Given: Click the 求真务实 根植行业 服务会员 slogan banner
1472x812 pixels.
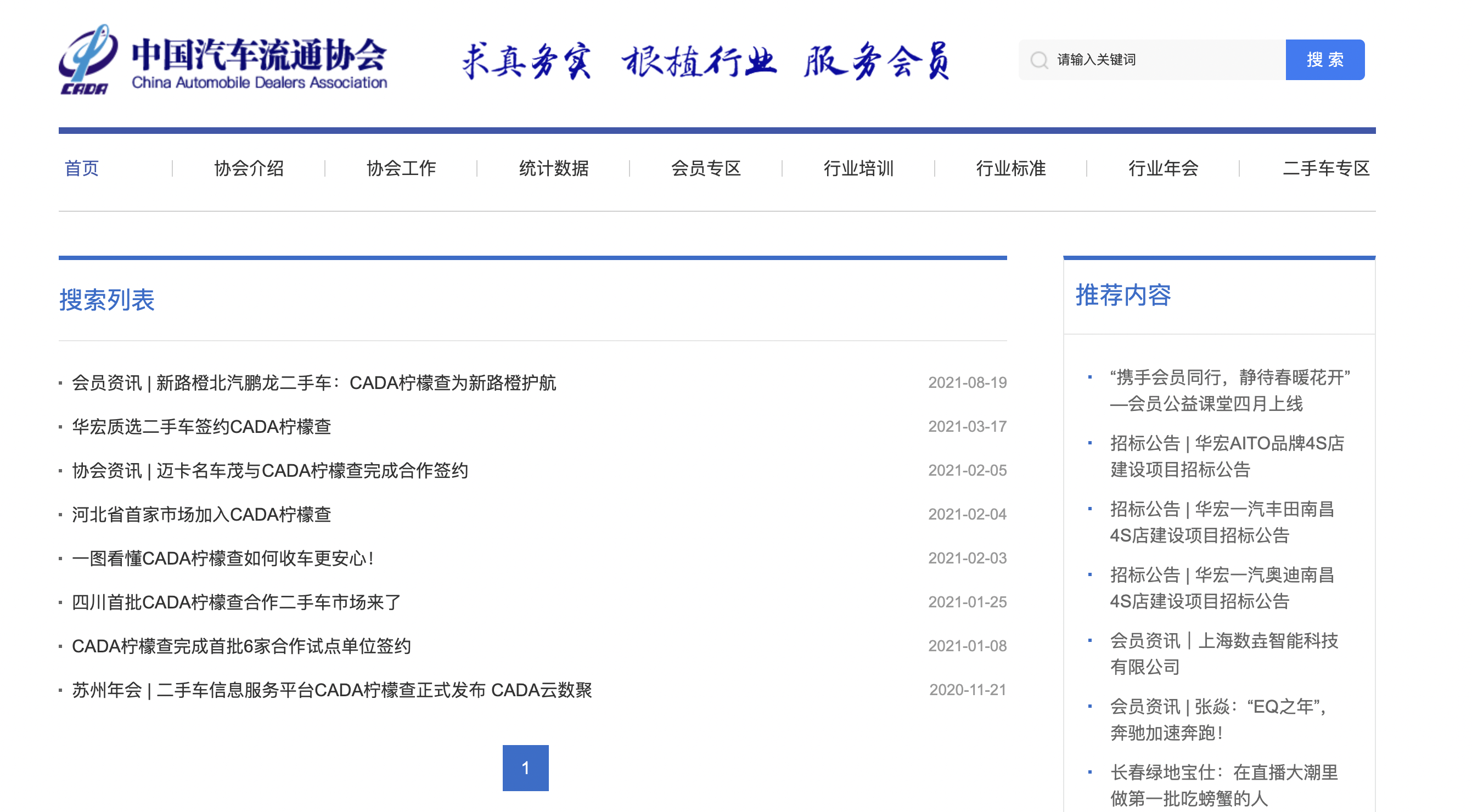Looking at the screenshot, I should pyautogui.click(x=706, y=60).
